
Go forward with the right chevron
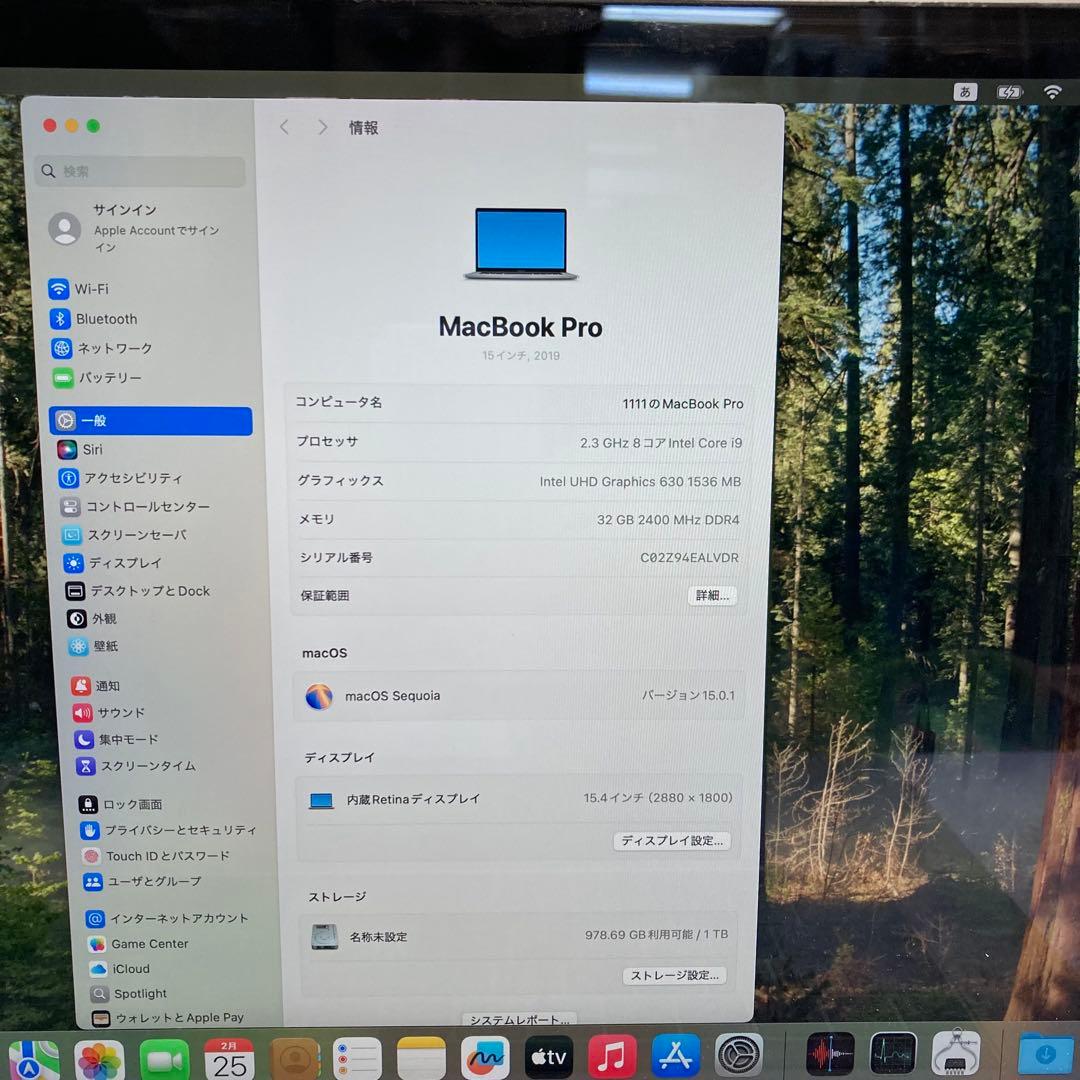click(x=322, y=127)
